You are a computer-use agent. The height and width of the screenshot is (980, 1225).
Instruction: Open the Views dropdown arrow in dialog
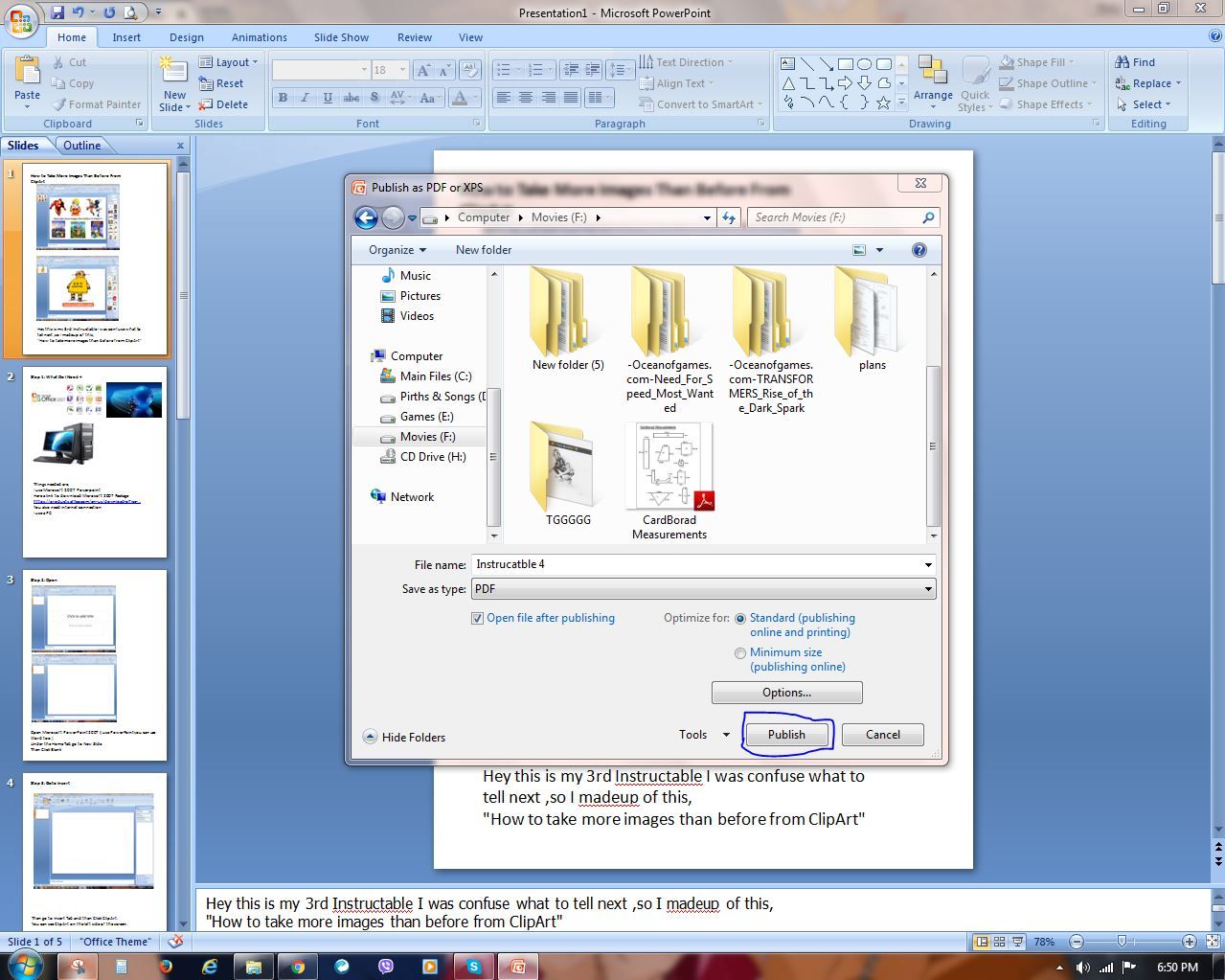(879, 250)
